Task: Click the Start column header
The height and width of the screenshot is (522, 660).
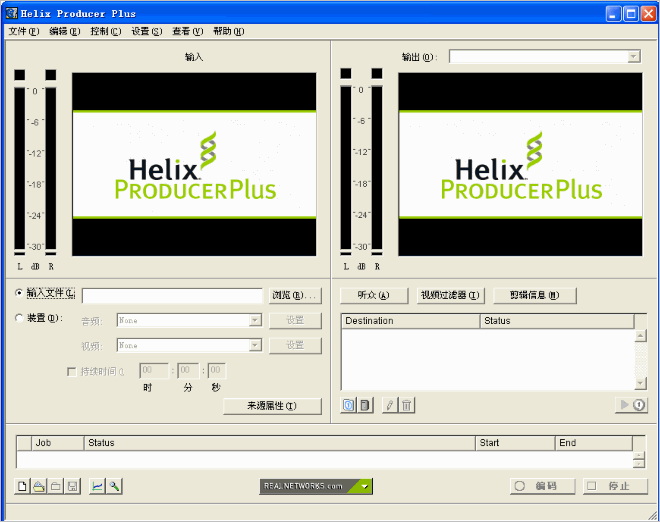Action: click(515, 443)
